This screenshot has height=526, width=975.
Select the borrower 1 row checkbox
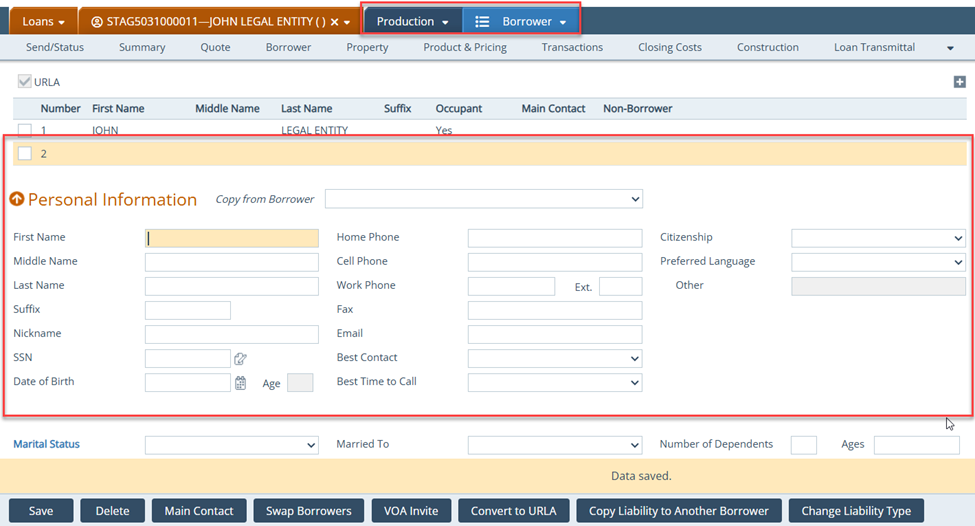(25, 130)
